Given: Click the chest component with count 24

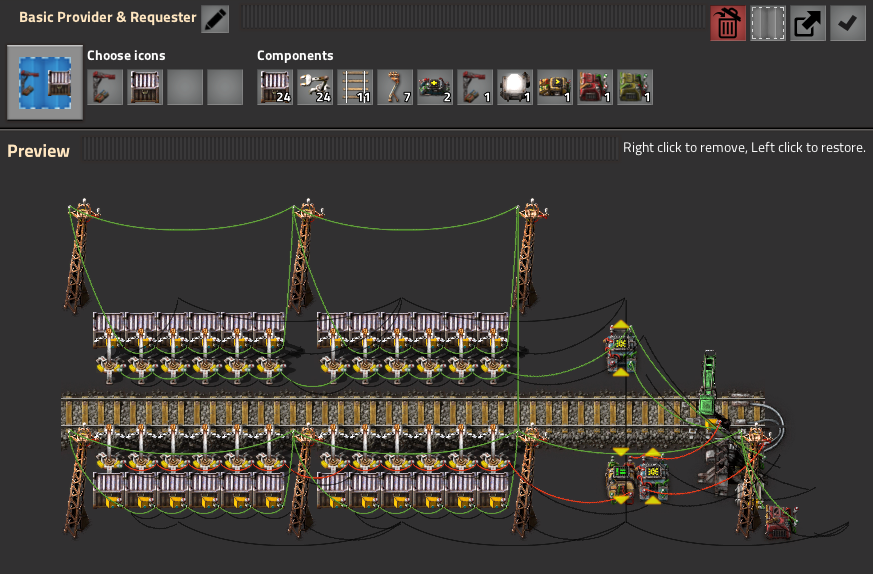Looking at the screenshot, I should click(275, 87).
